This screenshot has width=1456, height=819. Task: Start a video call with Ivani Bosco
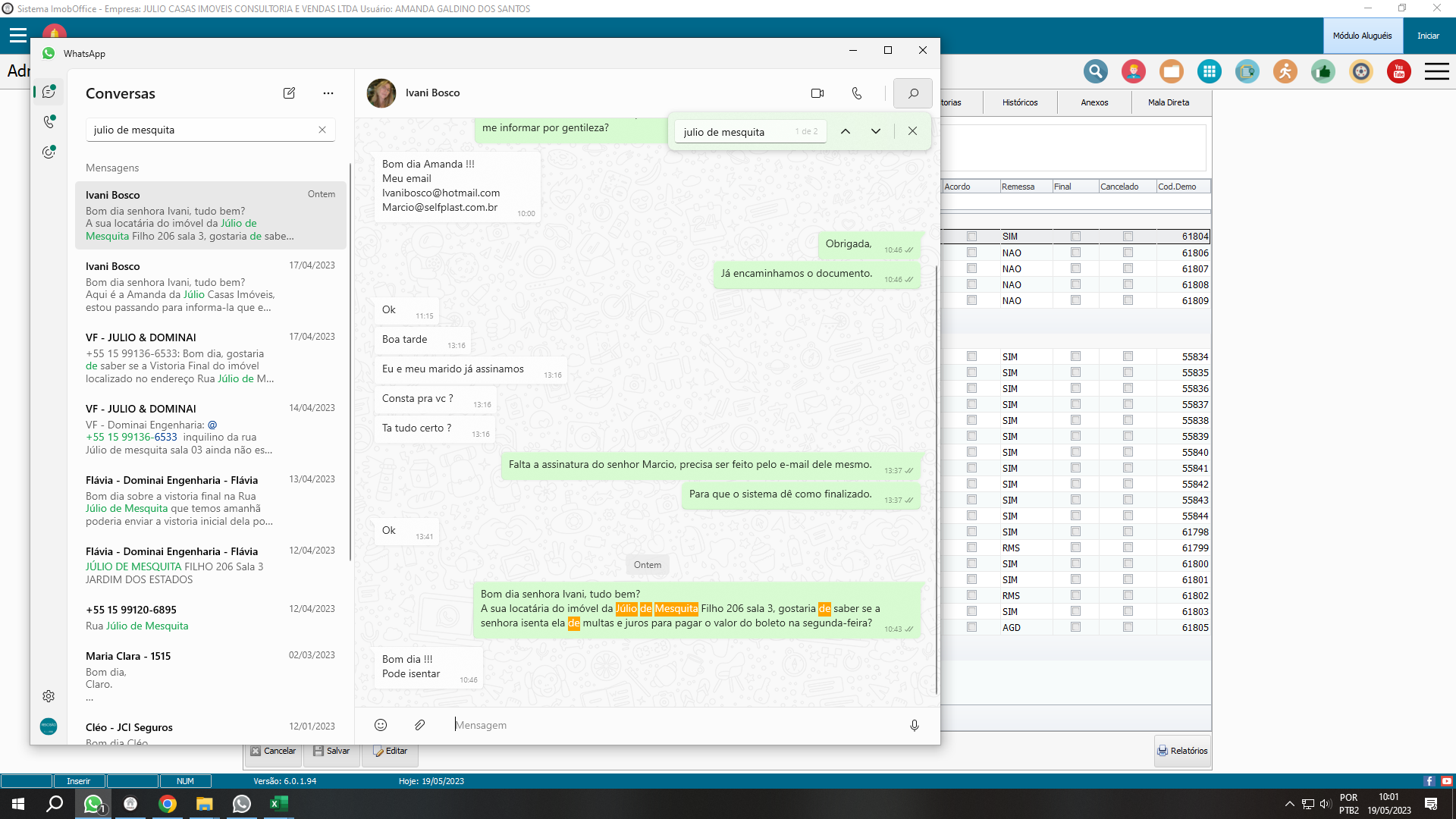click(817, 93)
